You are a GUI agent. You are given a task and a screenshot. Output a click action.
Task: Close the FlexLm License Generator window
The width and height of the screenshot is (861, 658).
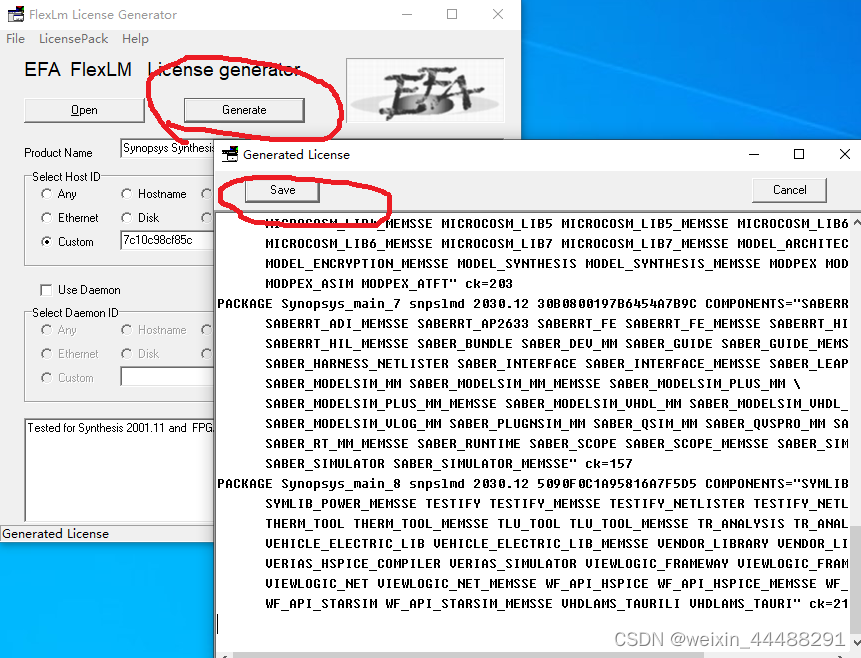tap(498, 14)
